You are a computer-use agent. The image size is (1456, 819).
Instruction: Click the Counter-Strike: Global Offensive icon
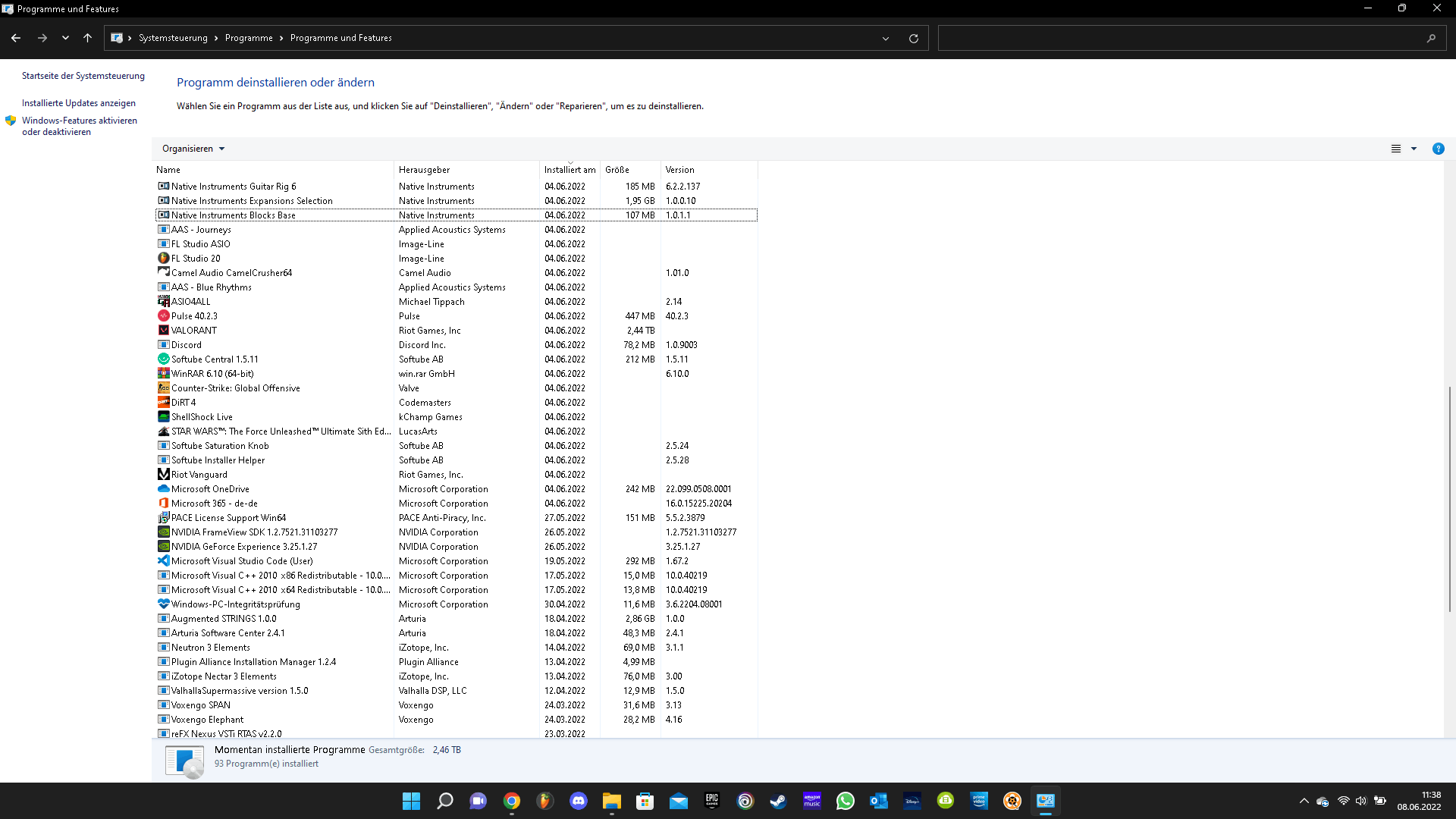(163, 388)
